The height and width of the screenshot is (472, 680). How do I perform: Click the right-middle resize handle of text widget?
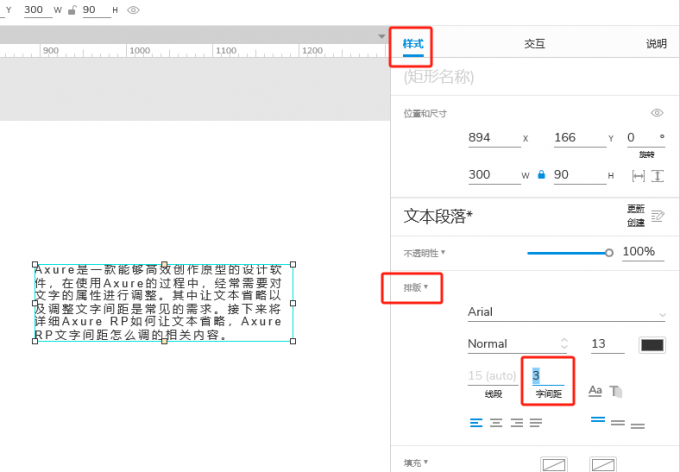pyautogui.click(x=293, y=303)
